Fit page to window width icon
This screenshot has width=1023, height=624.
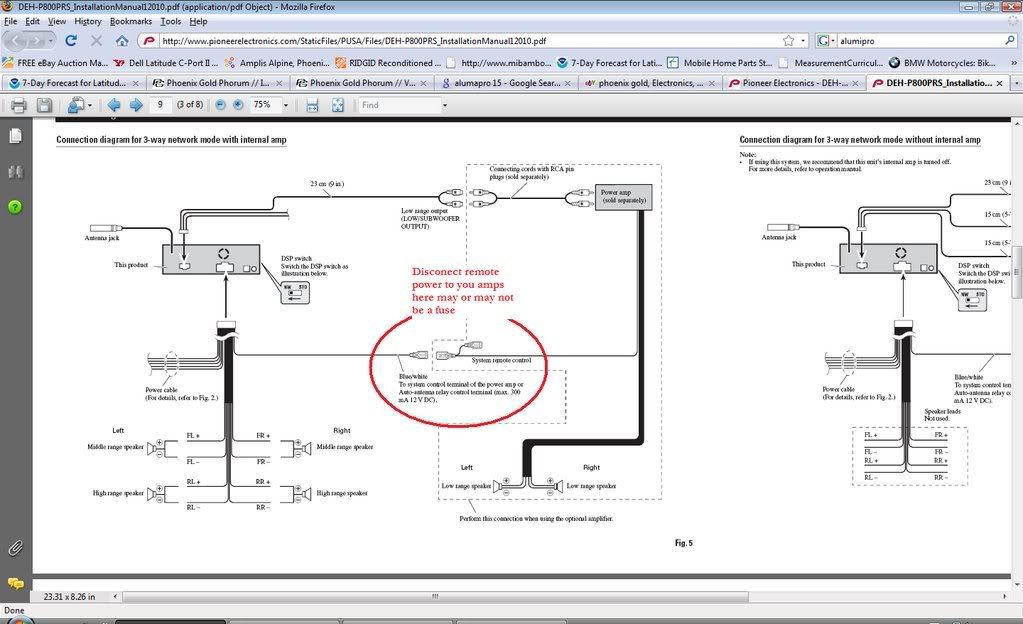click(x=313, y=105)
